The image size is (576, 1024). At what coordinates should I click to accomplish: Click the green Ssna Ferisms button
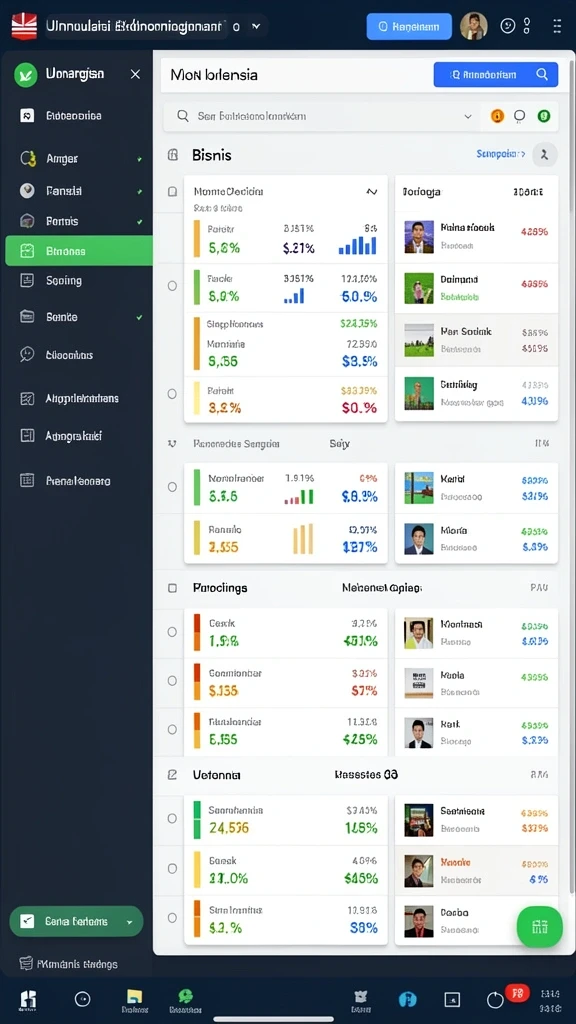click(76, 921)
